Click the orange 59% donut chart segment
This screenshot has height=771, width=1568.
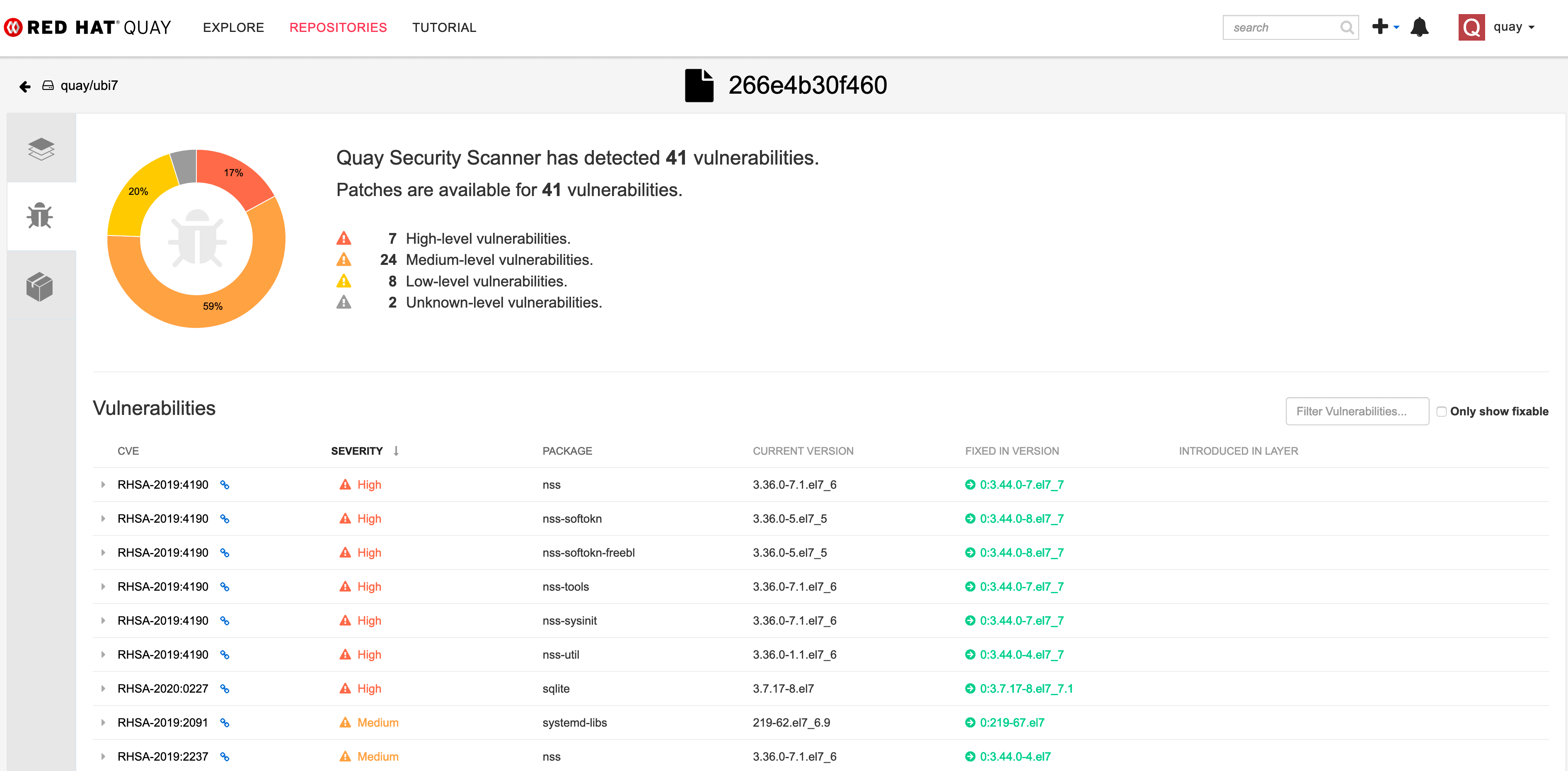coord(213,306)
